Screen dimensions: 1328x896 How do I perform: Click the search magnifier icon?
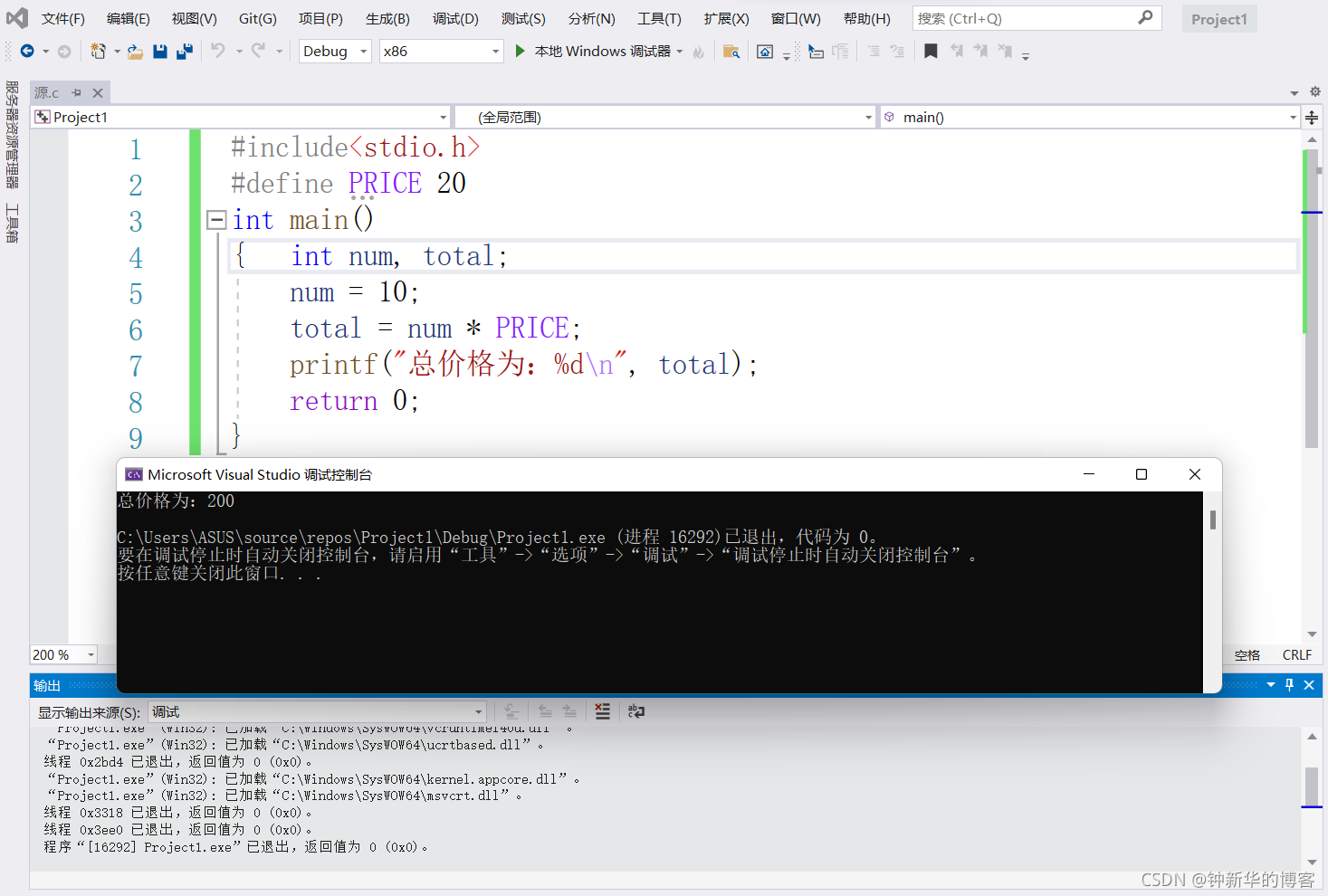[1145, 17]
